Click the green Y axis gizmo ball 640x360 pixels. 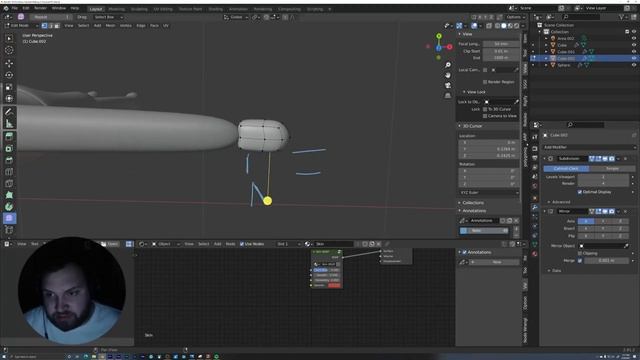pos(439,36)
